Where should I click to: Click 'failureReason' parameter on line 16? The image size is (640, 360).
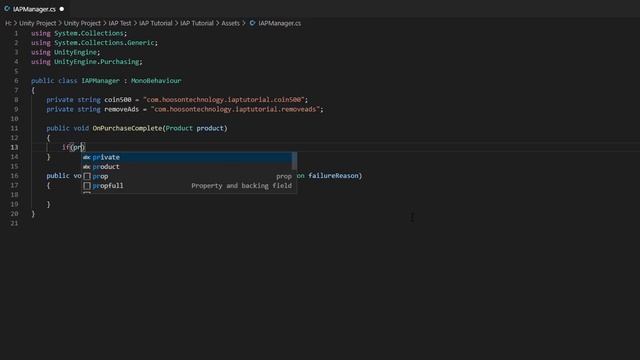pyautogui.click(x=333, y=176)
